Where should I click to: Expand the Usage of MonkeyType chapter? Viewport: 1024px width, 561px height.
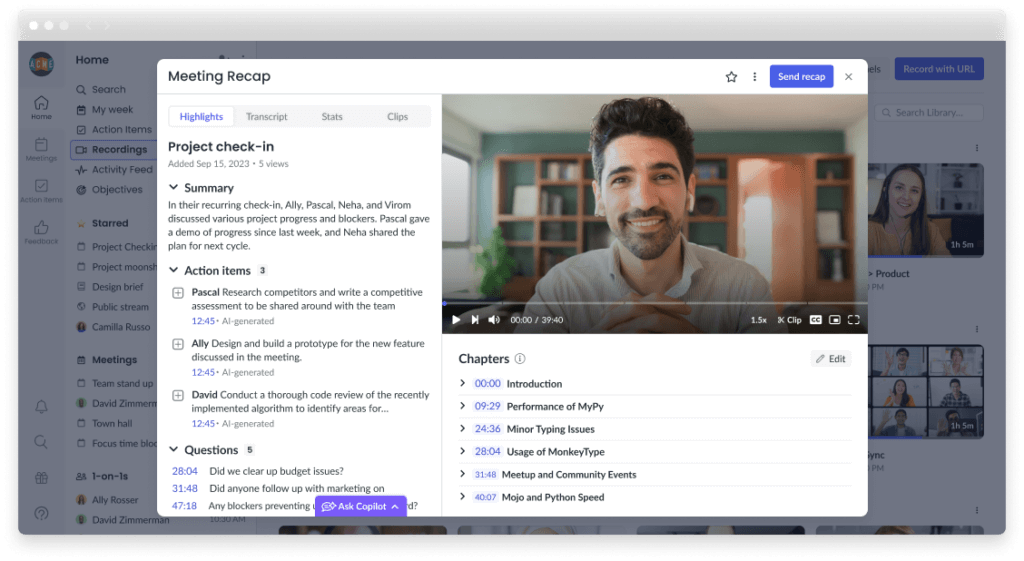point(462,451)
